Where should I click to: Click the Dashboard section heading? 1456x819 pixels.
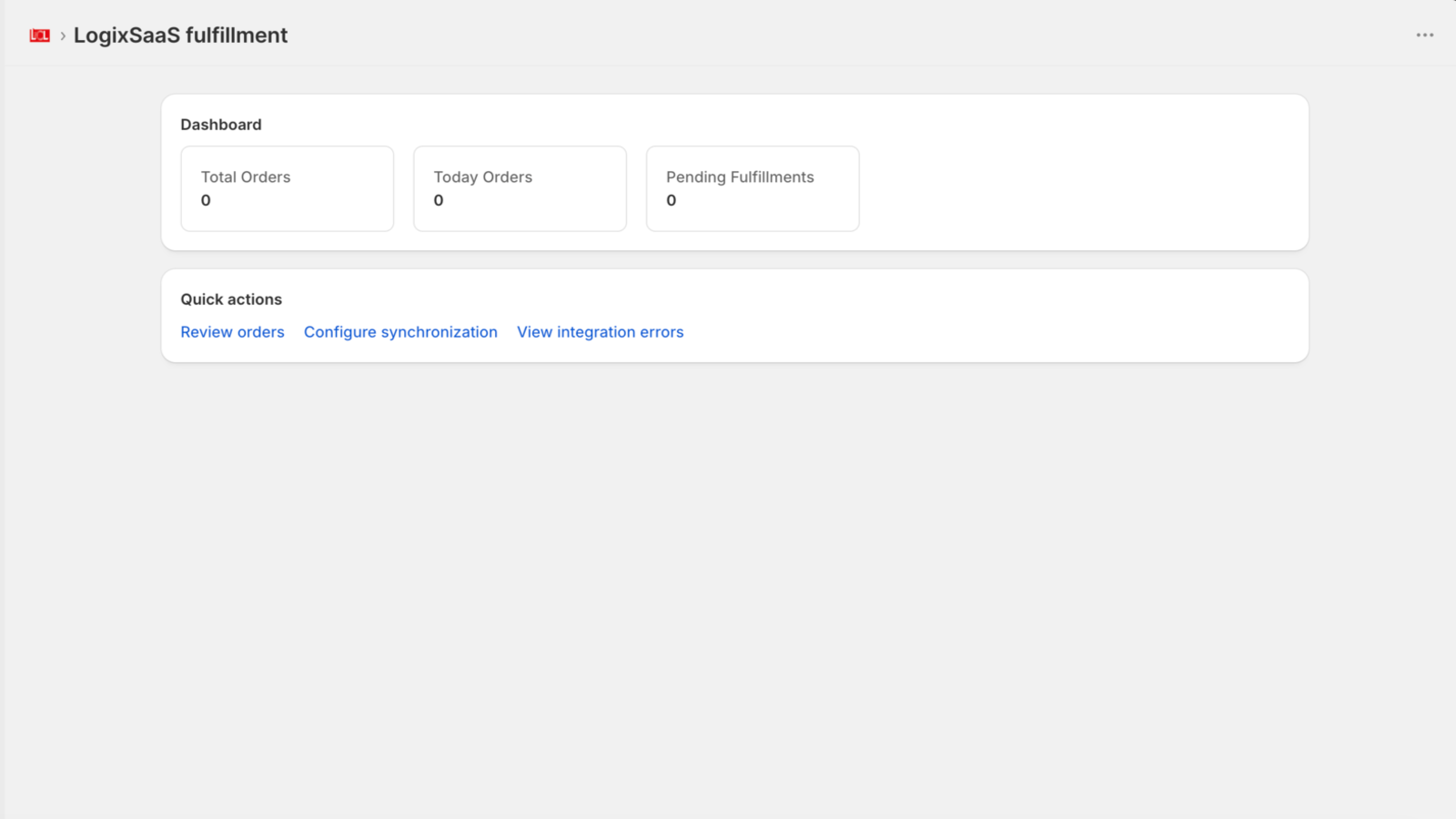221,125
